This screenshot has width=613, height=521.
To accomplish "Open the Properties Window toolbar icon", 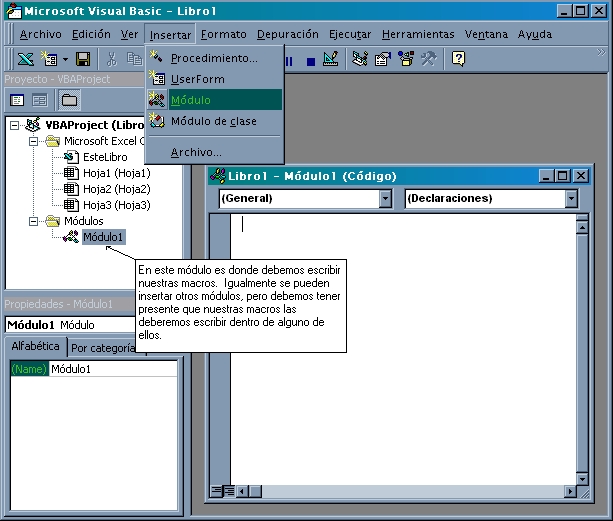I will point(382,60).
